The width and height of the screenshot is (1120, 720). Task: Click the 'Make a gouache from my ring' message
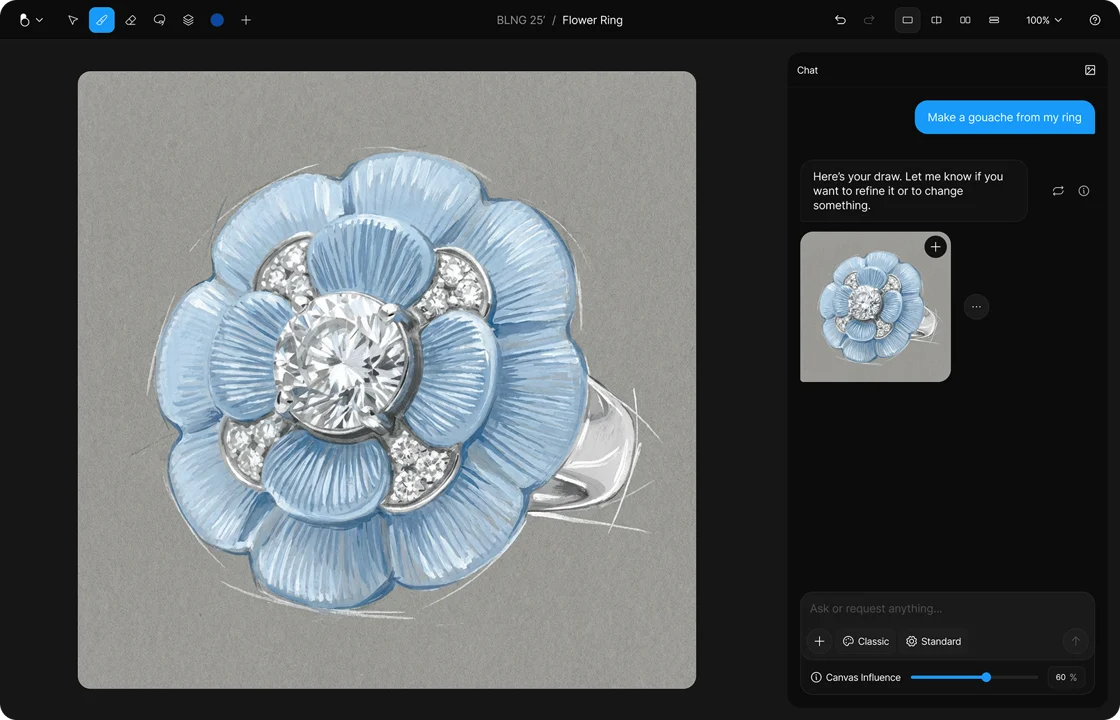(x=1004, y=117)
